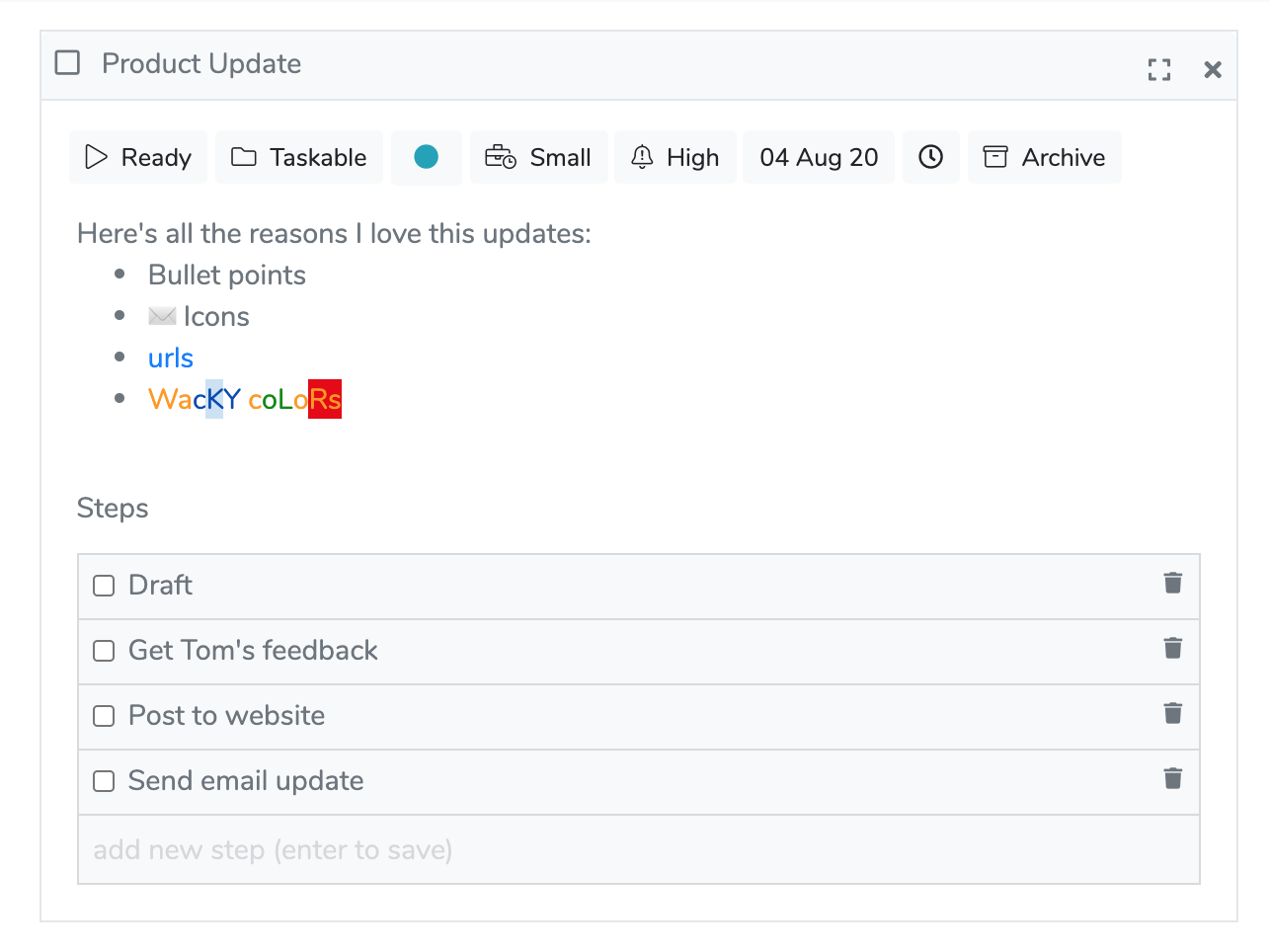Delete the Get Tom's feedback step

tap(1172, 649)
